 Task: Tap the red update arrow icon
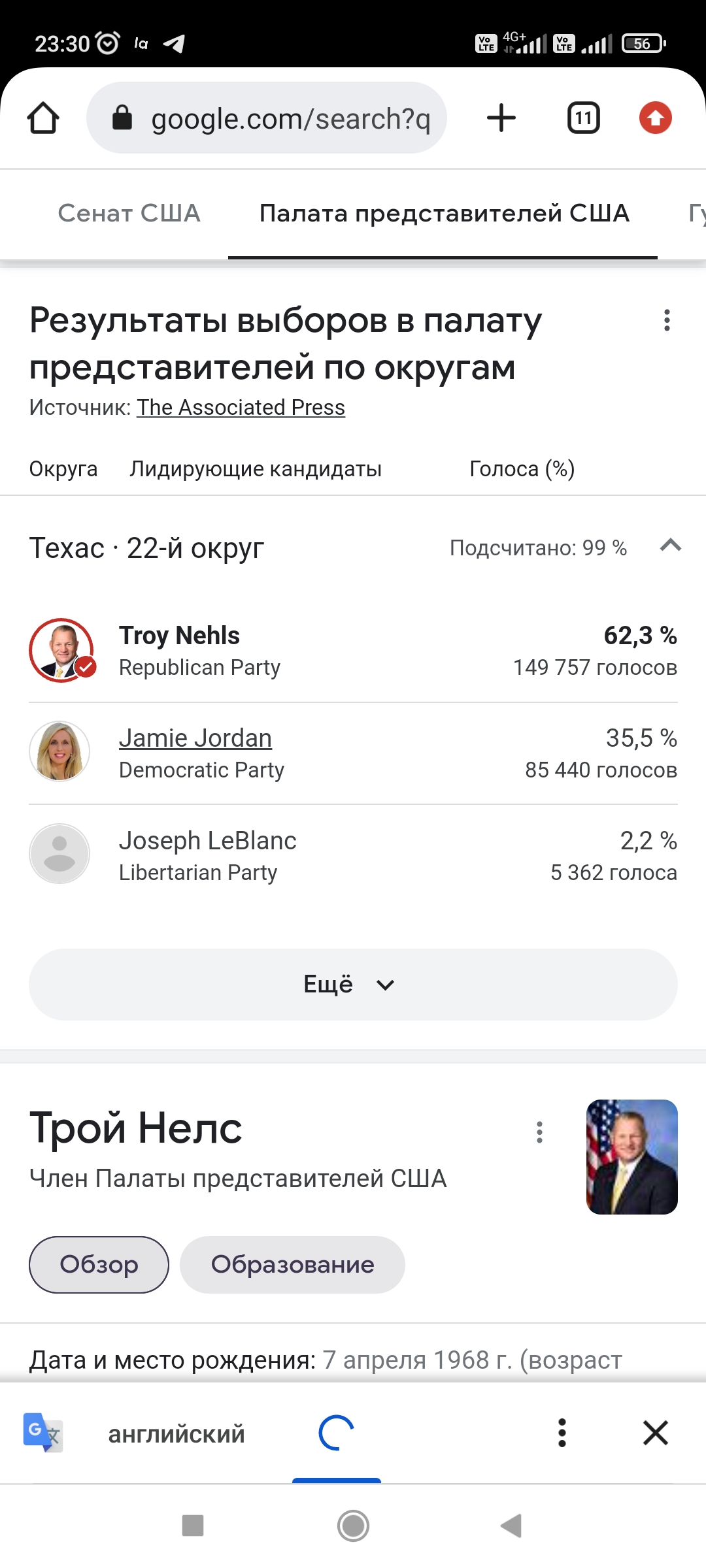[655, 118]
